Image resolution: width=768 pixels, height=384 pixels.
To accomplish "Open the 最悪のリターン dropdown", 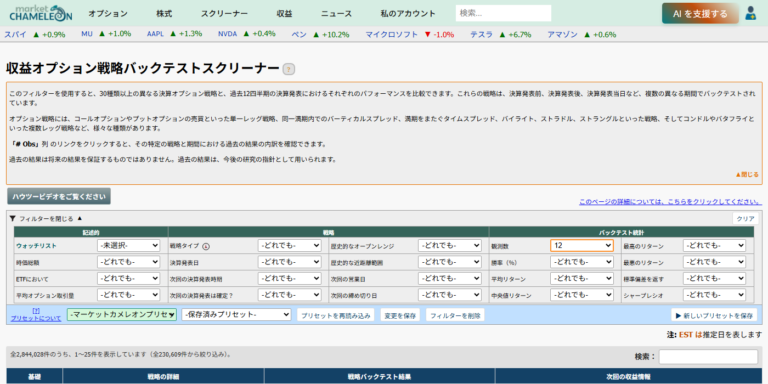I will click(715, 262).
